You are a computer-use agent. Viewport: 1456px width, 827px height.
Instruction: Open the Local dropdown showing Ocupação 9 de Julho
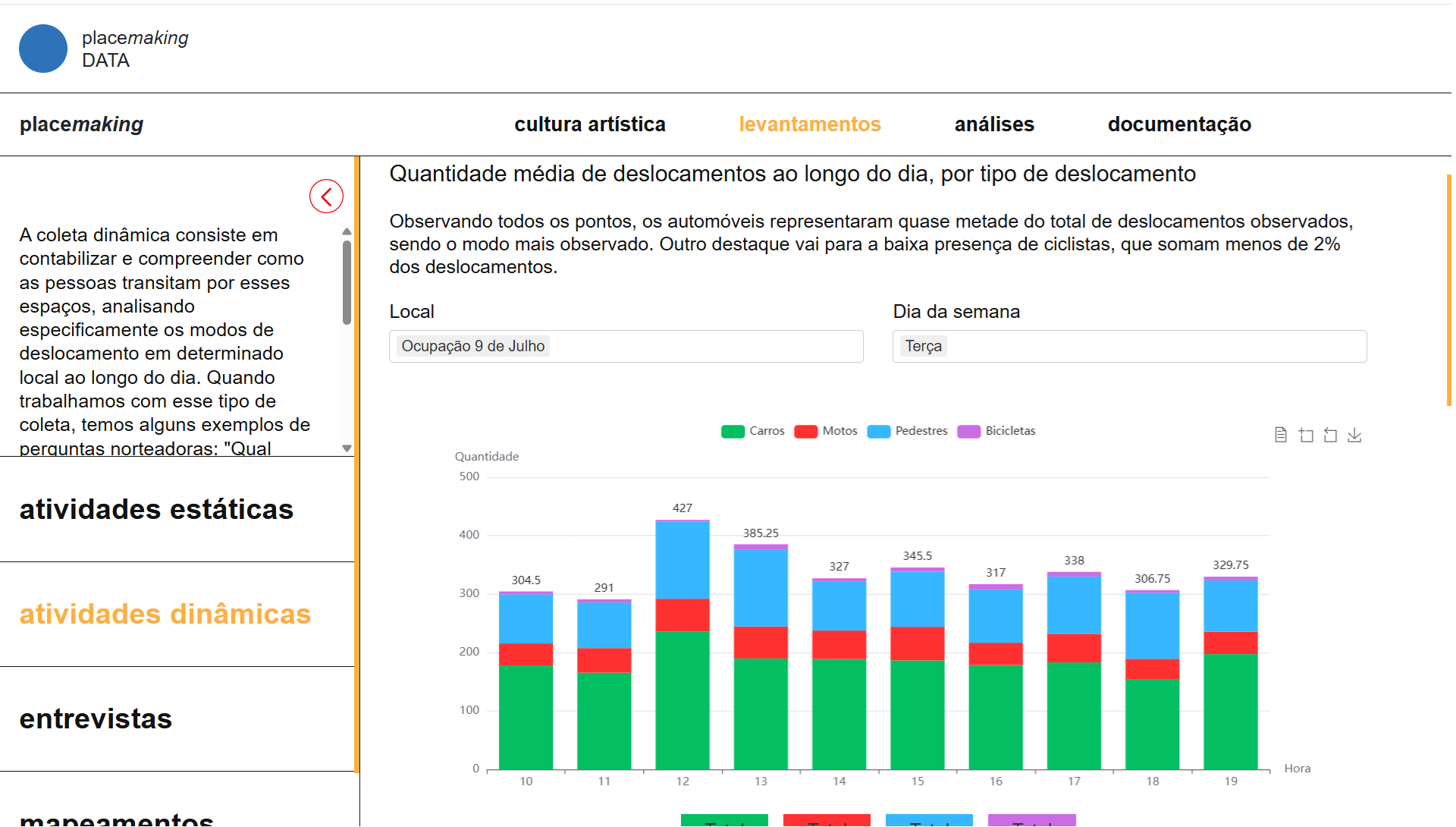(626, 346)
